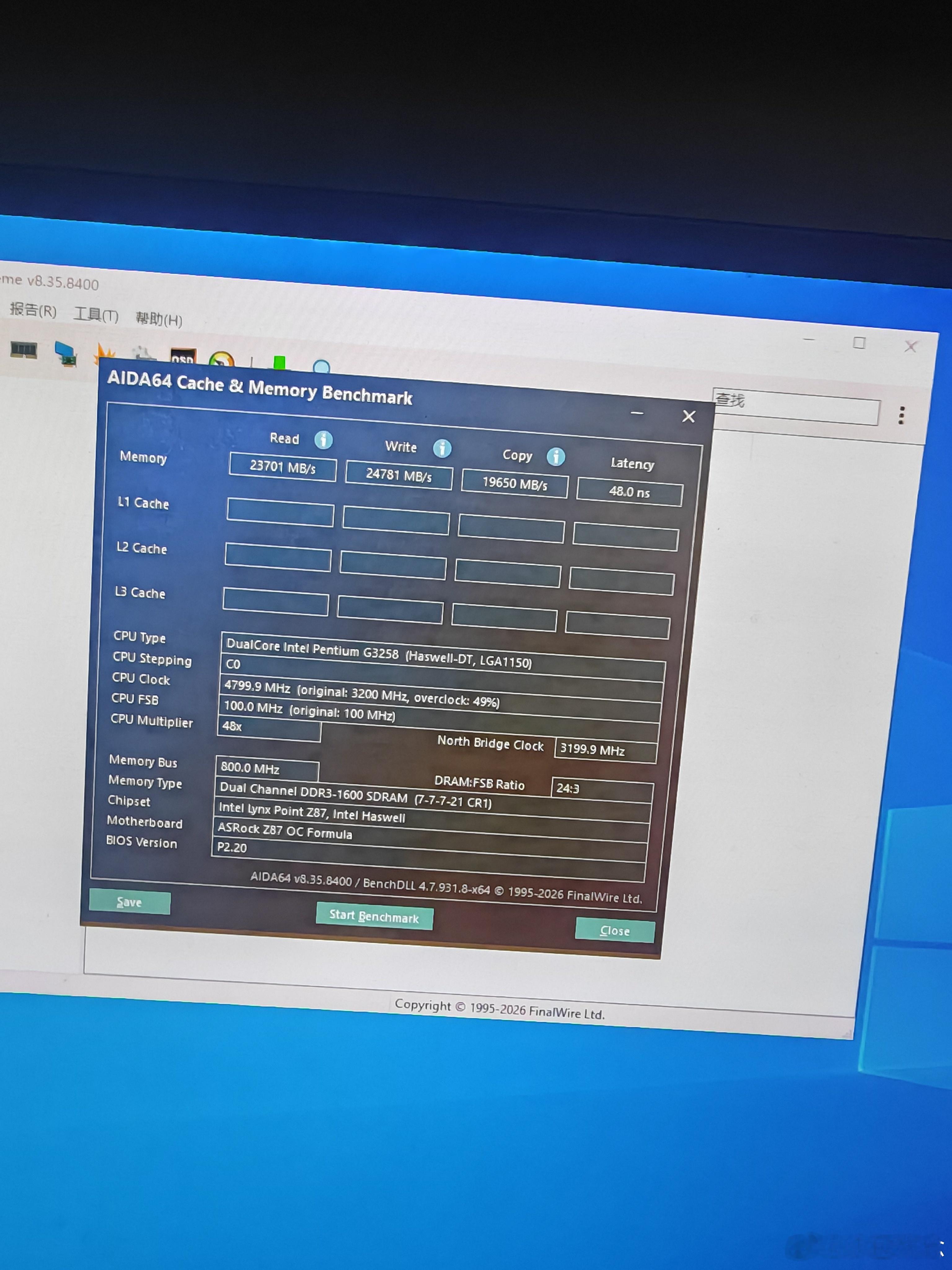The width and height of the screenshot is (952, 1270).
Task: Open the three-dot options menu in AIDA64
Action: pos(901,415)
